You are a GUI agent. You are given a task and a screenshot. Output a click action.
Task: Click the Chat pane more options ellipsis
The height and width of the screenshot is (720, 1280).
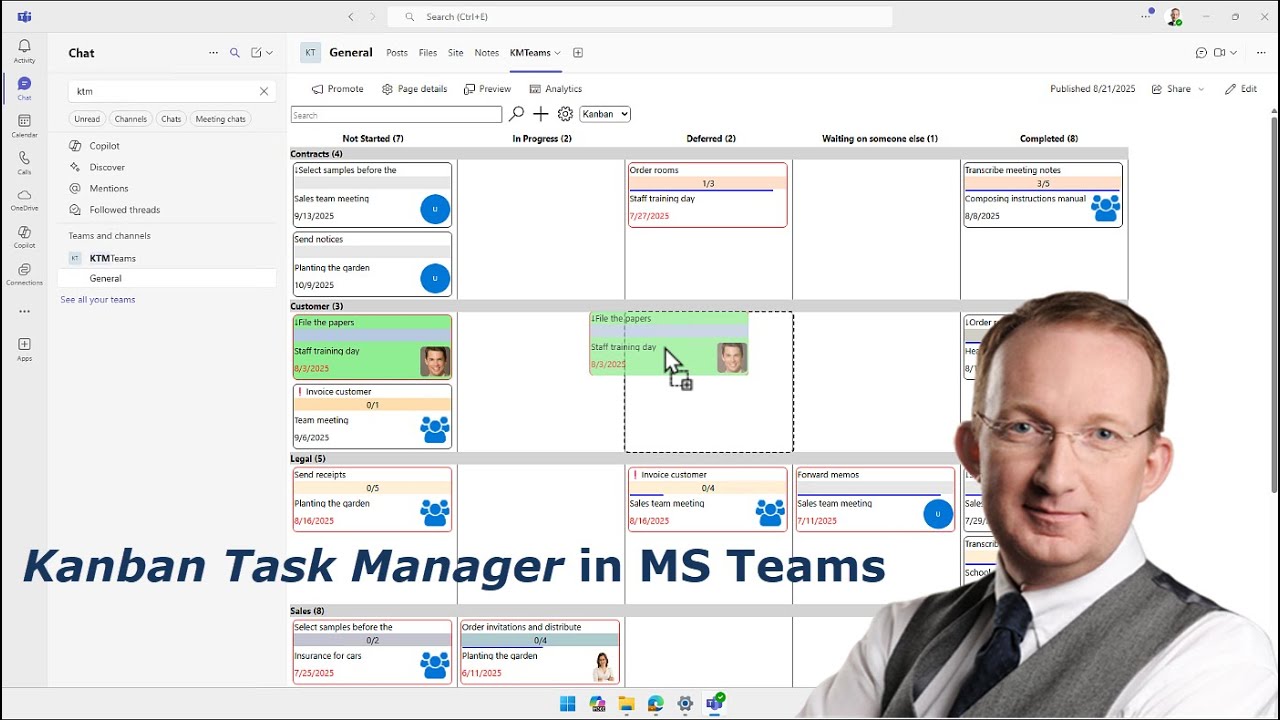213,53
